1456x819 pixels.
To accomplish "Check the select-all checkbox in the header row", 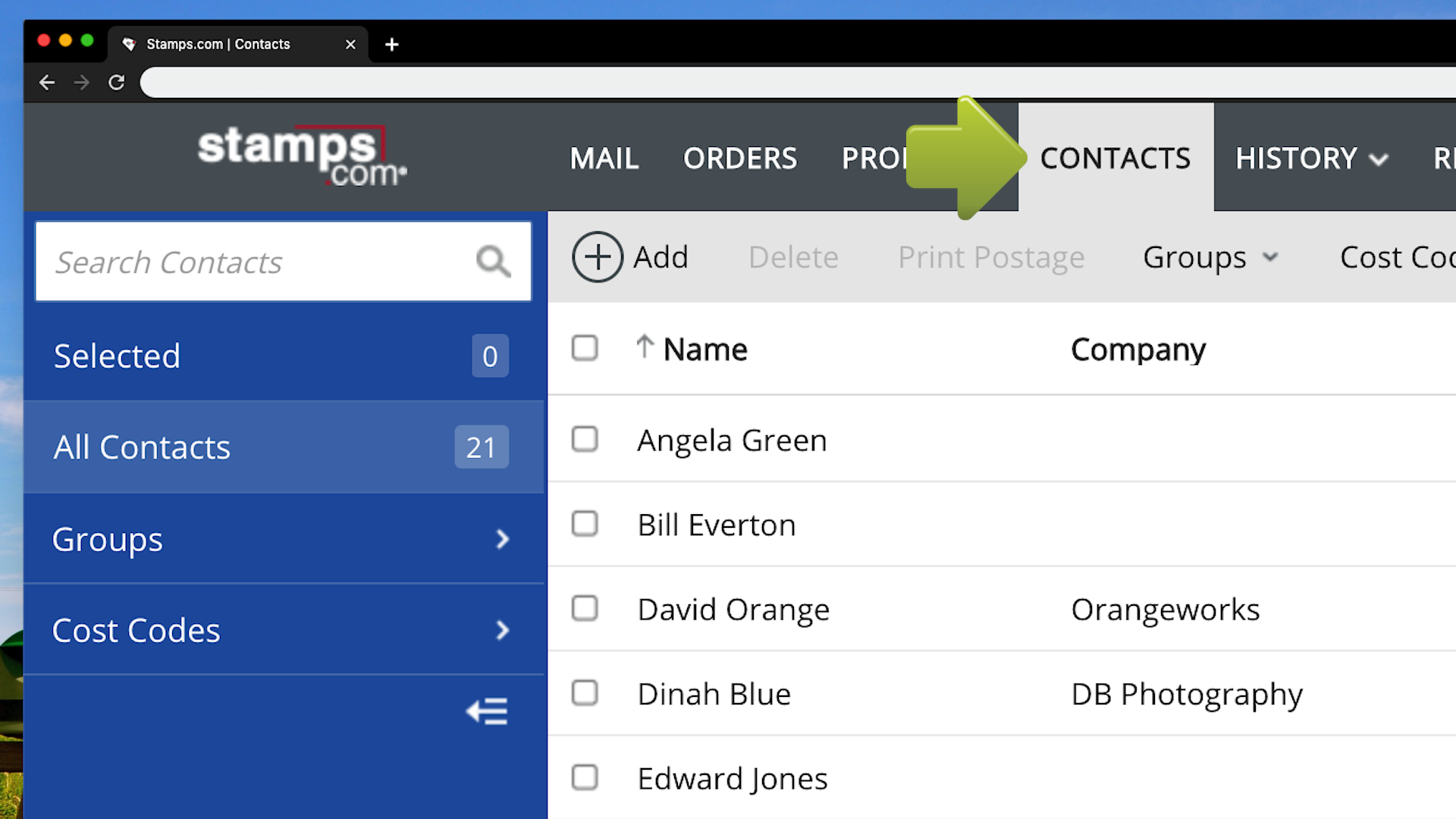I will [x=585, y=348].
